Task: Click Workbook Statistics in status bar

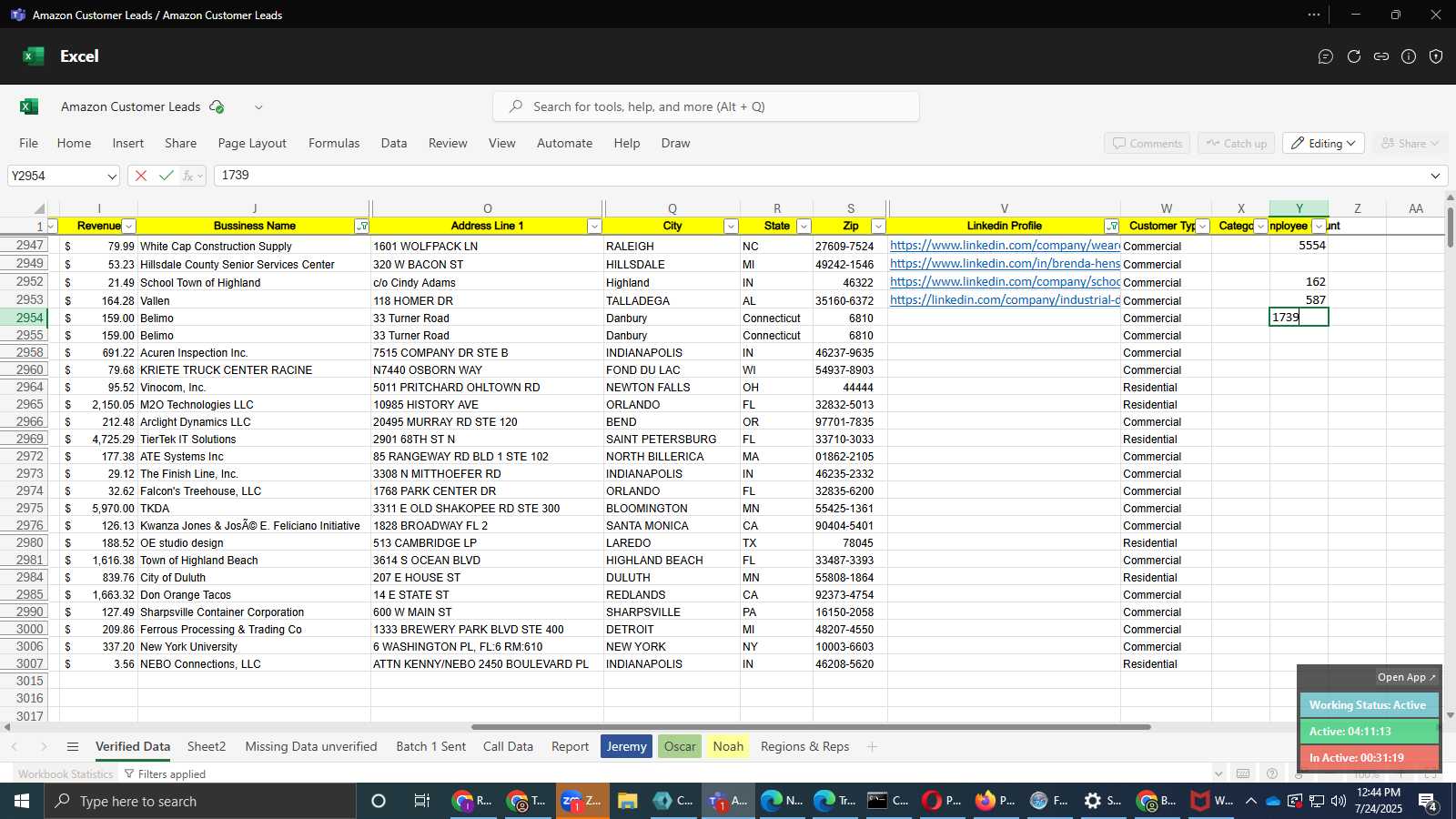Action: click(x=66, y=774)
